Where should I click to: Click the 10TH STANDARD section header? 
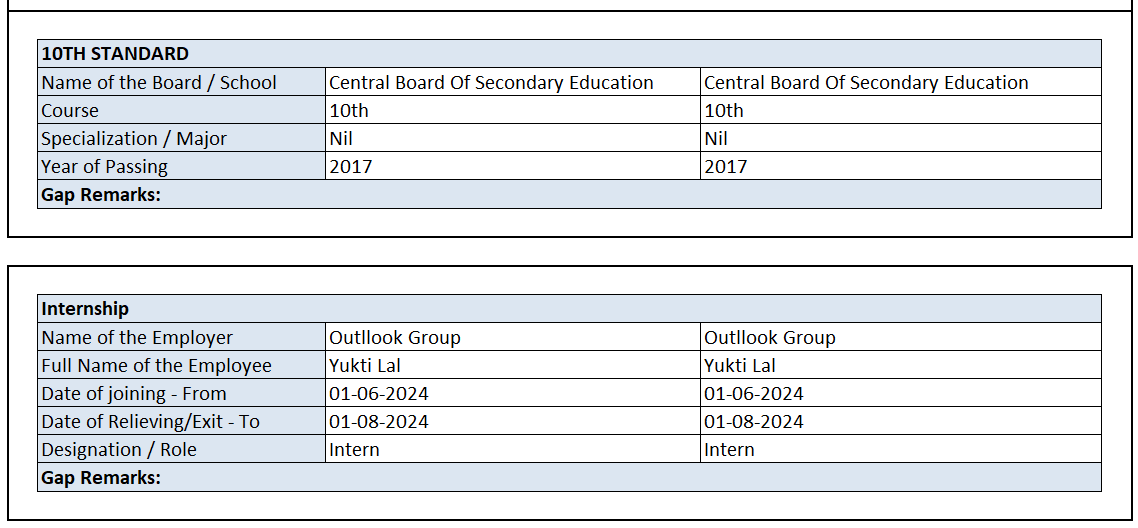(x=115, y=54)
